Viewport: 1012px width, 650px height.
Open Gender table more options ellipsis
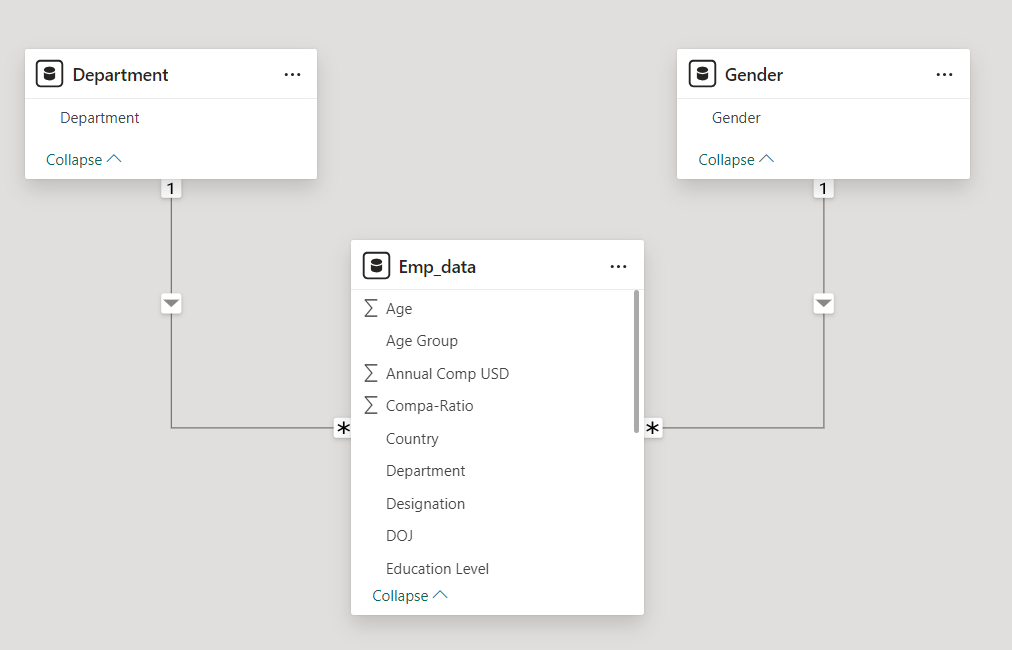coord(944,75)
